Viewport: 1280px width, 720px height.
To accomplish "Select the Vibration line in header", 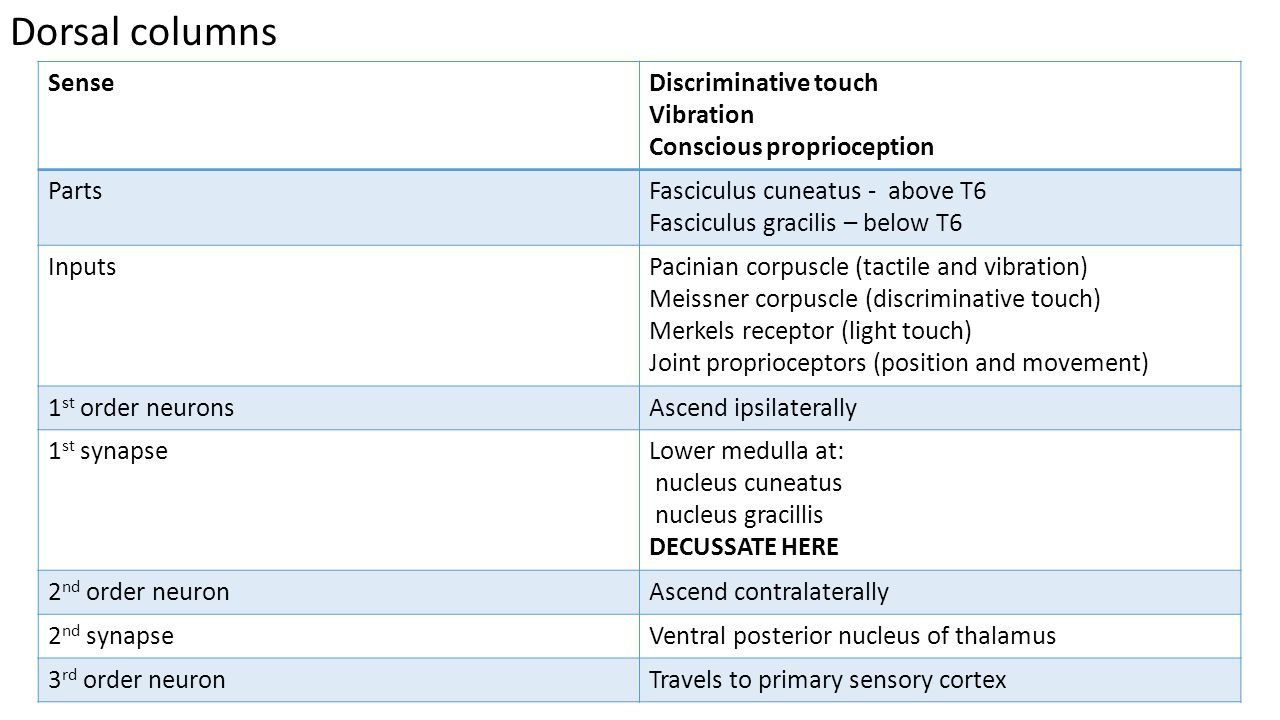I will 701,115.
